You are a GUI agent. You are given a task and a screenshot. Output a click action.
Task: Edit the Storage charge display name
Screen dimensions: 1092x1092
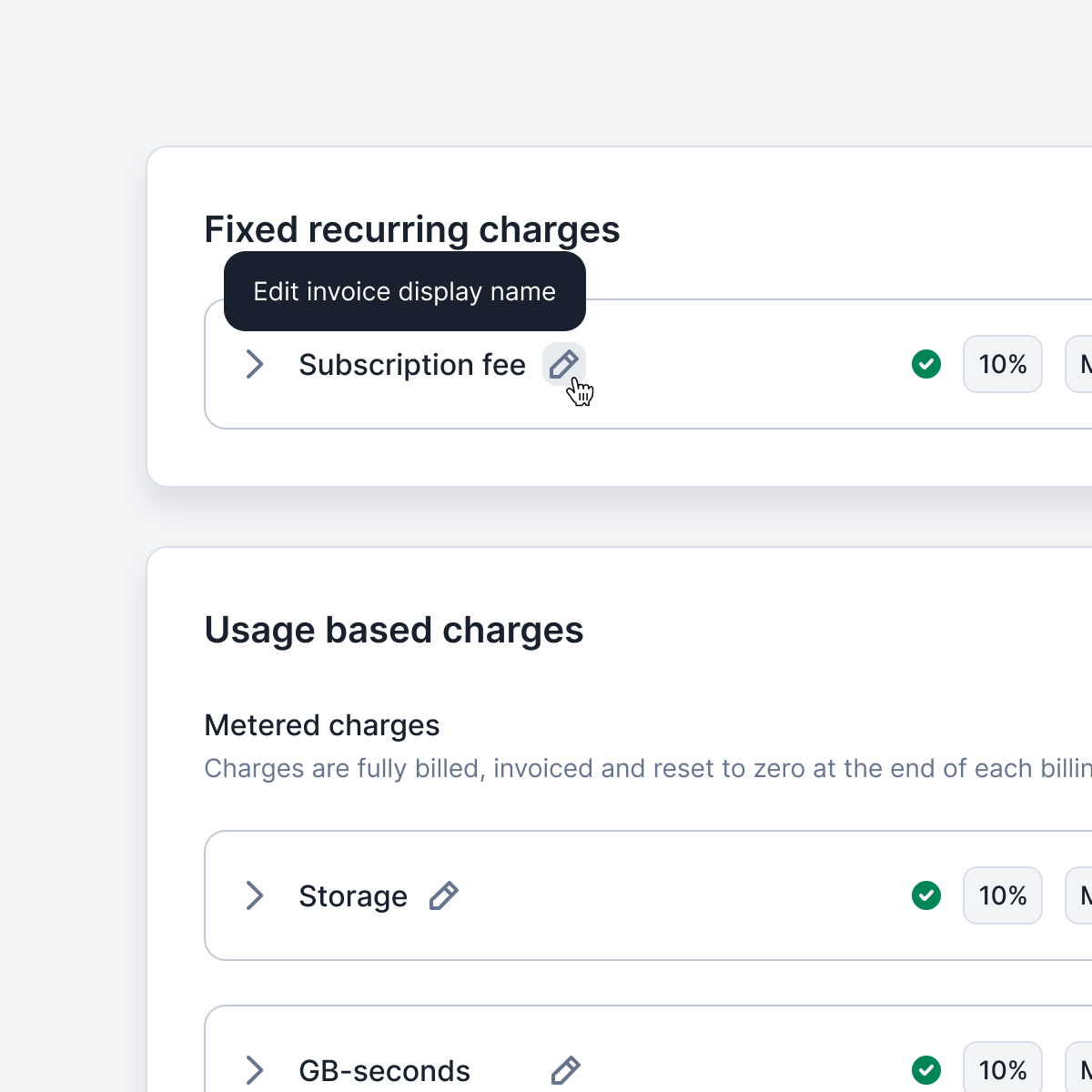(x=443, y=896)
